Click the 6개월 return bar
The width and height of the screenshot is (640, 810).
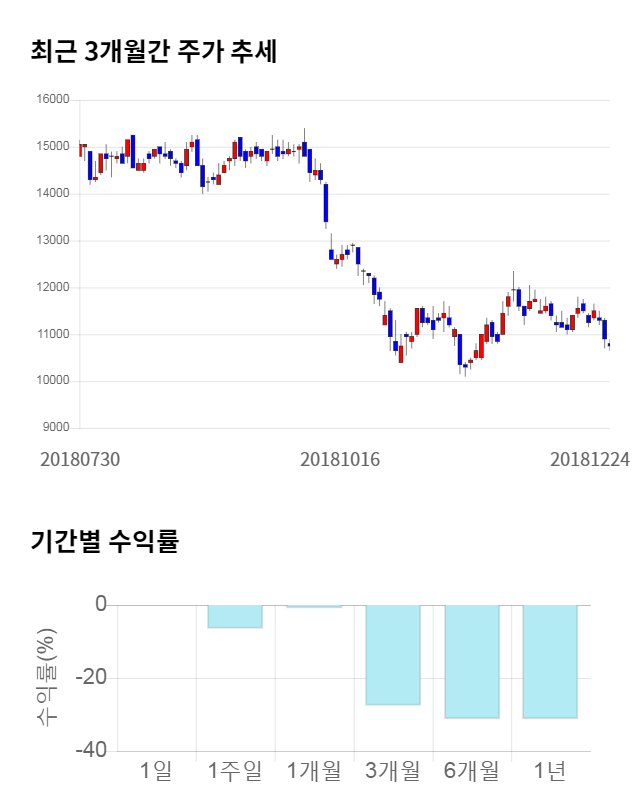coord(472,661)
